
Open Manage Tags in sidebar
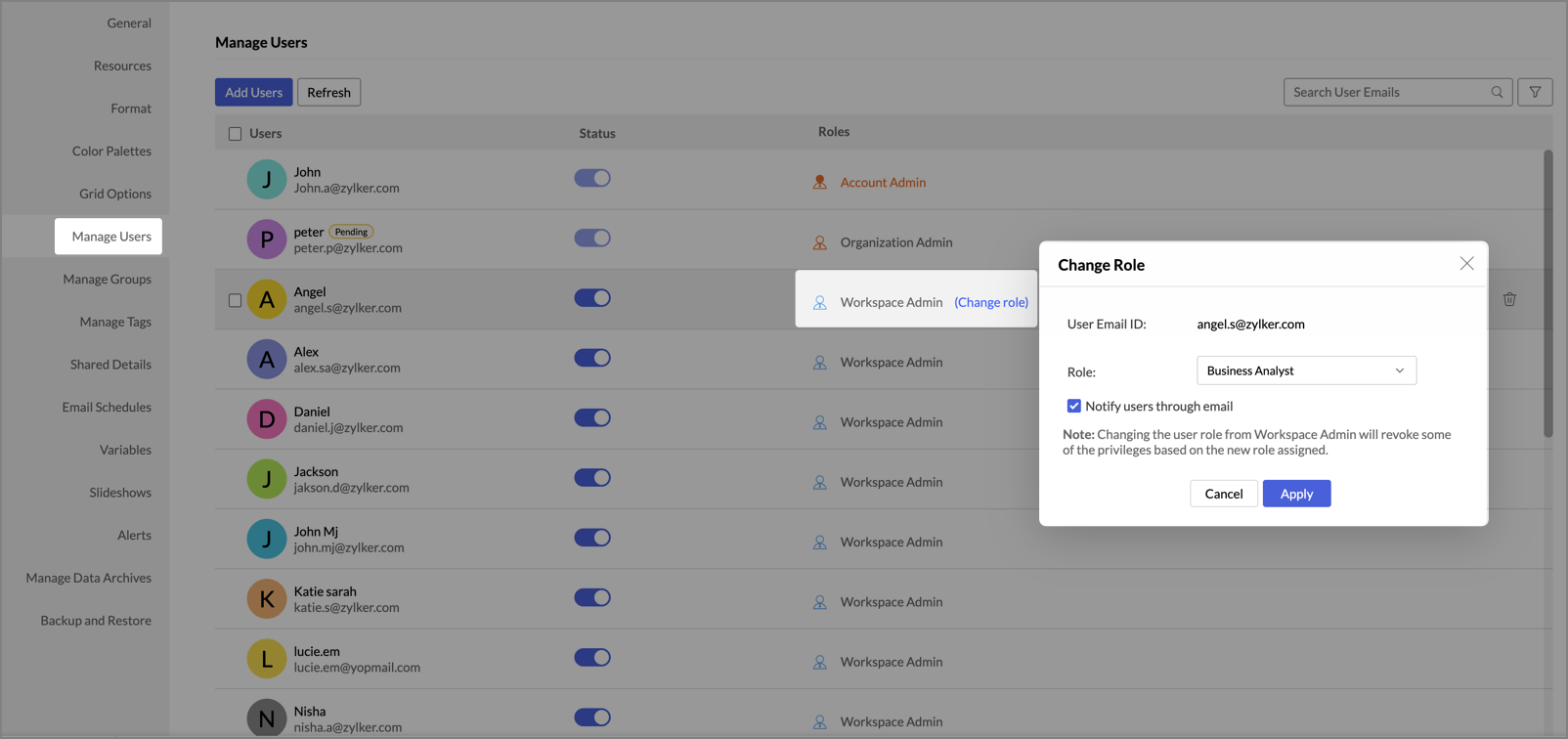(x=115, y=322)
